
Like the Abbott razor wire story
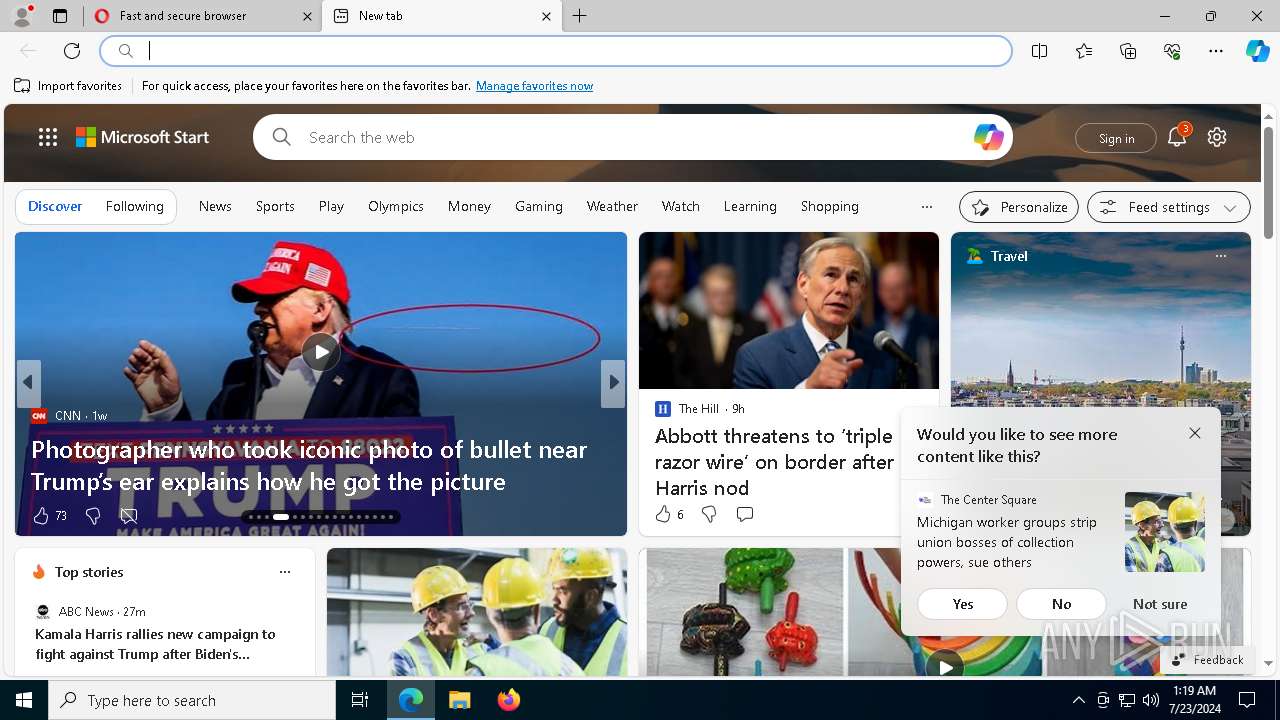click(663, 514)
